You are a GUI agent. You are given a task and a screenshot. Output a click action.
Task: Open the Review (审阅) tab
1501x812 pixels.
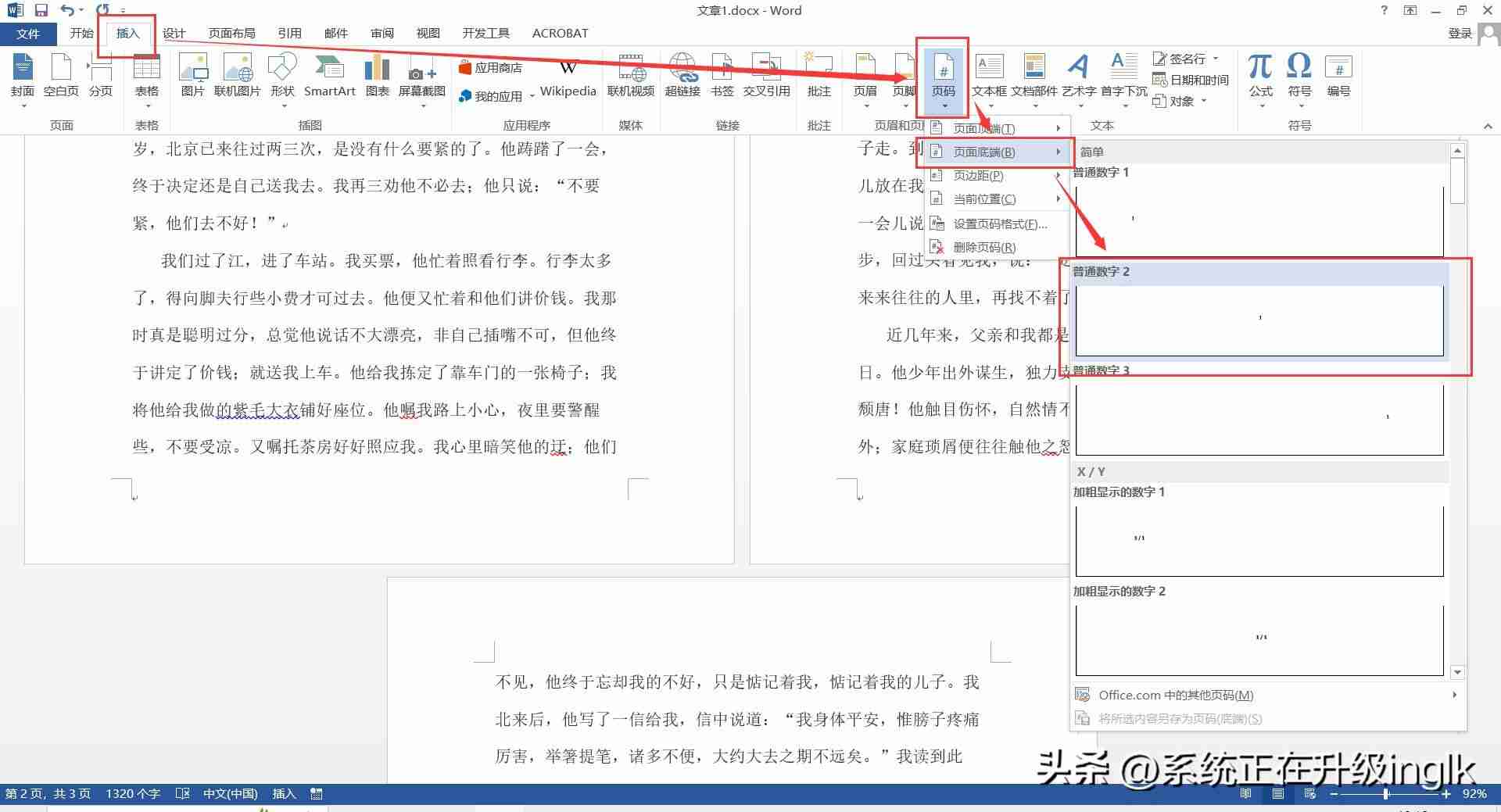point(382,33)
